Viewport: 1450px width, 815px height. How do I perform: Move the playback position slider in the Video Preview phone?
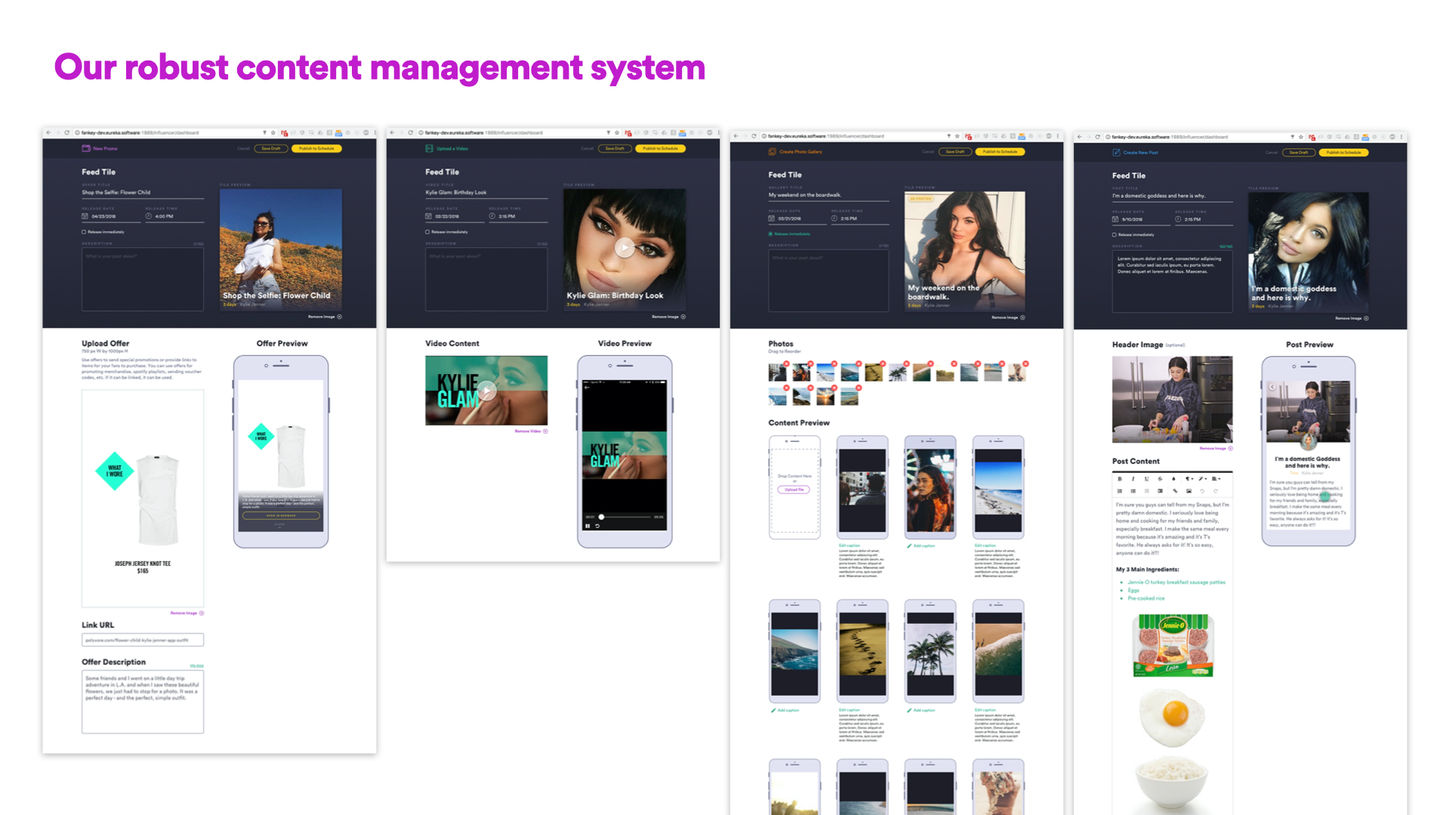point(601,516)
